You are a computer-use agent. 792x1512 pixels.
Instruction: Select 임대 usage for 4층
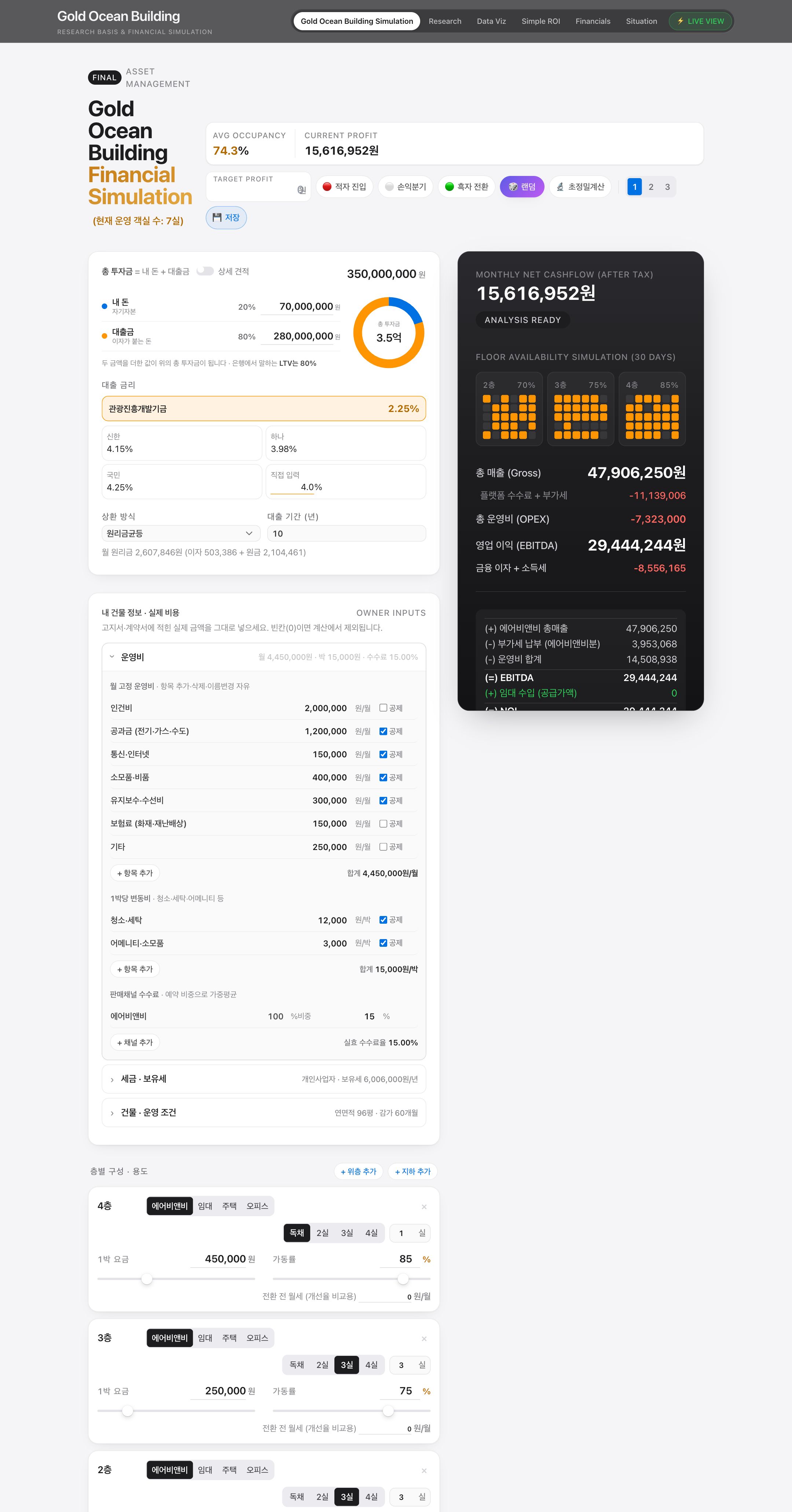205,1206
